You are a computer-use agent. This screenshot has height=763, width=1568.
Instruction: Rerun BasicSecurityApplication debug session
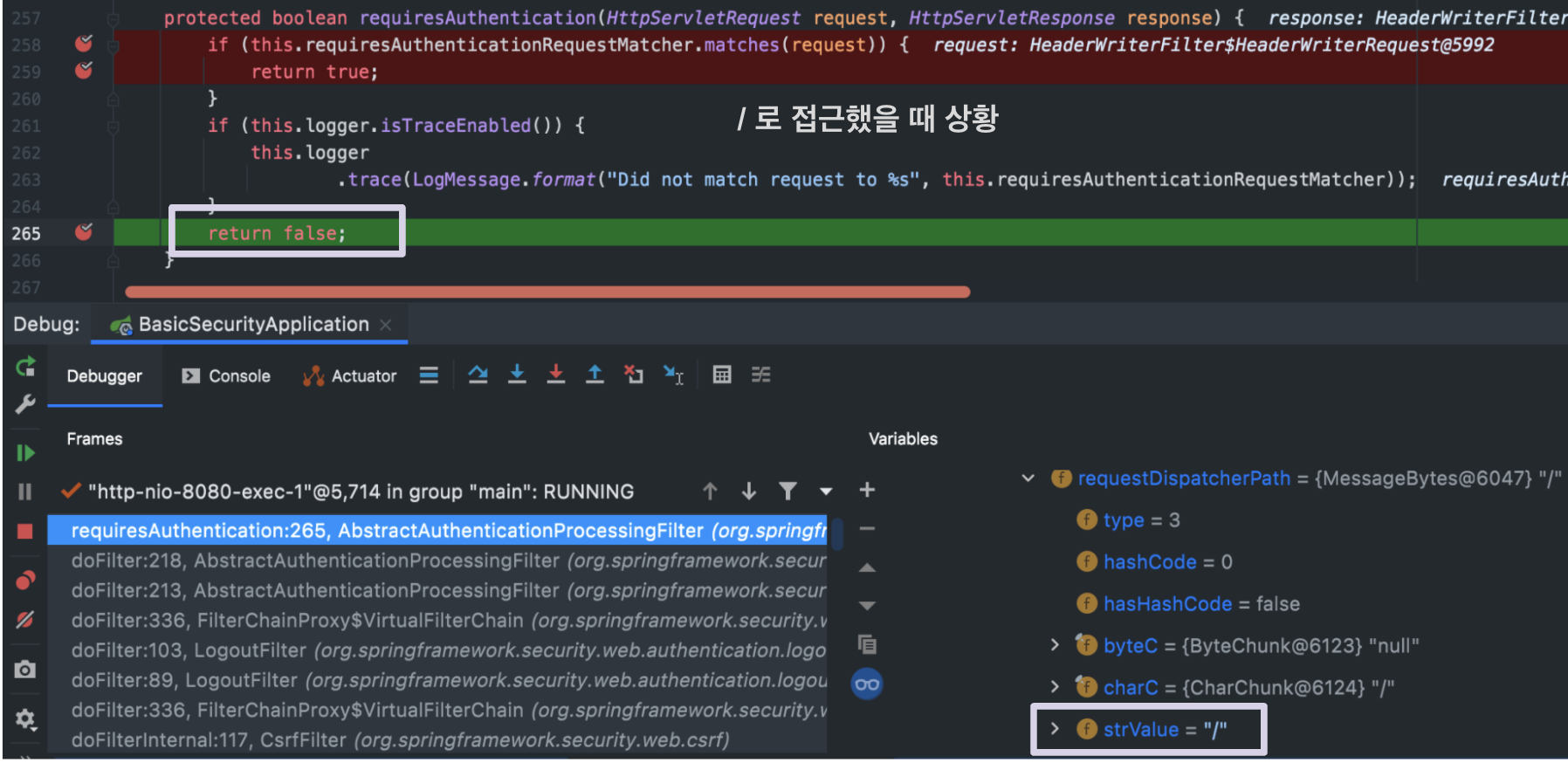pyautogui.click(x=25, y=367)
